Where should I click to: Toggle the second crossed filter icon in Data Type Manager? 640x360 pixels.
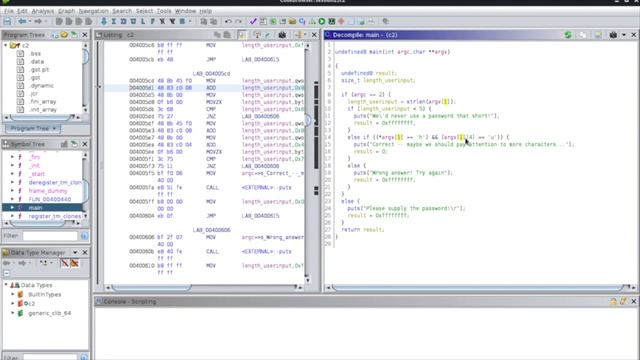(x=75, y=263)
